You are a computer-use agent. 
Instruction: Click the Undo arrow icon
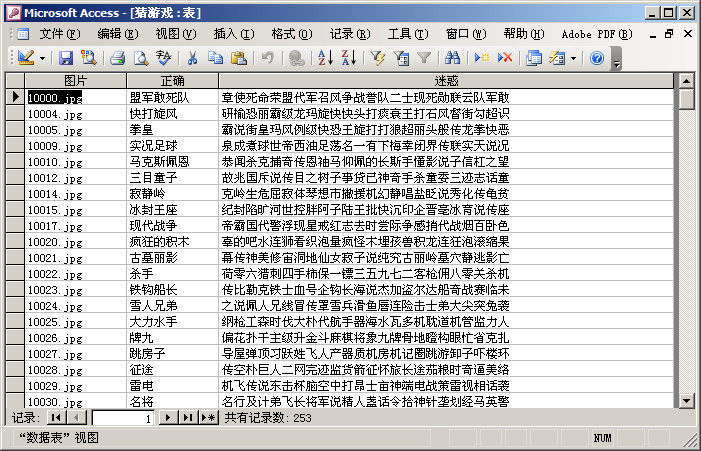point(268,58)
